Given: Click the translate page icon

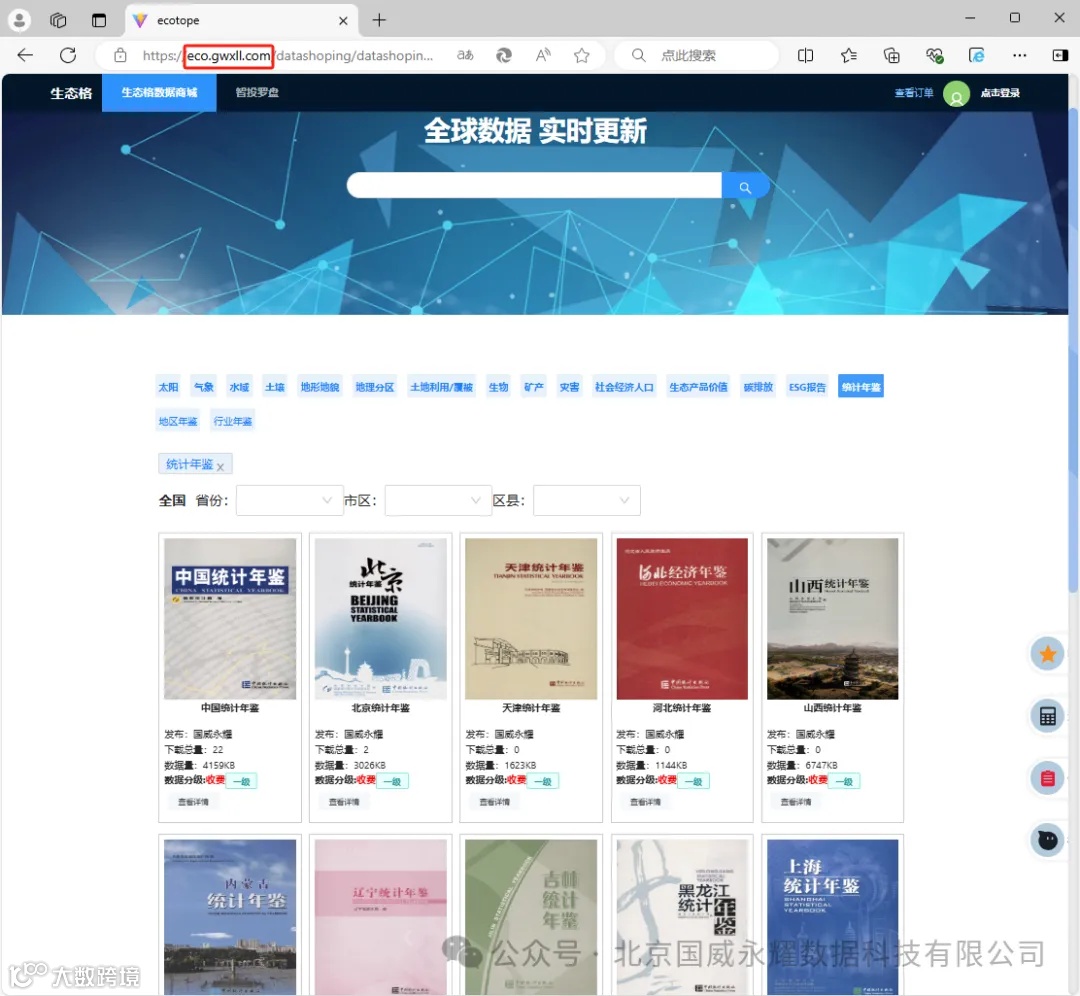Looking at the screenshot, I should (466, 55).
